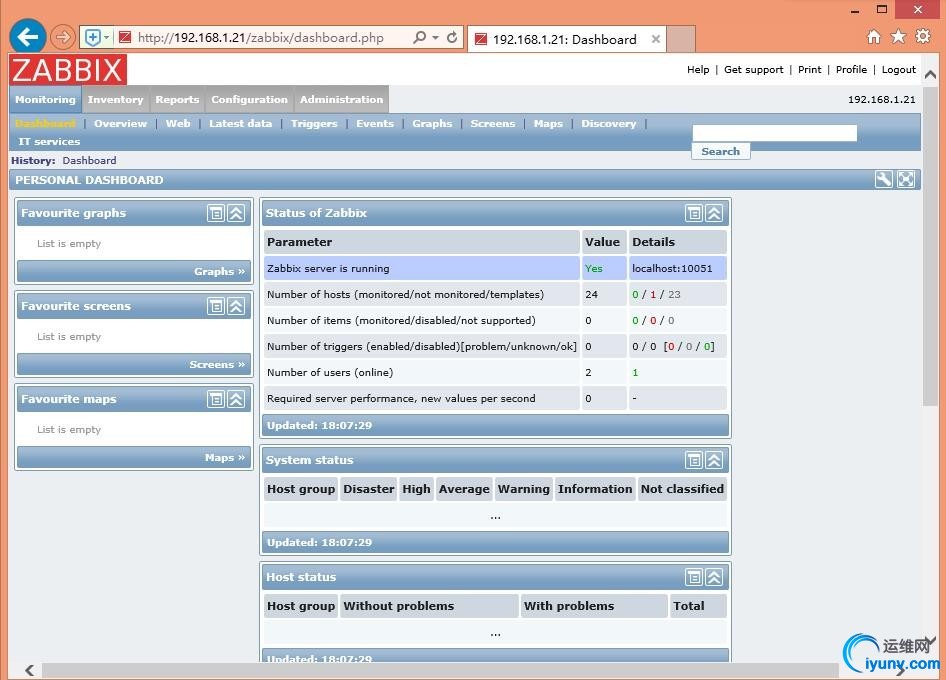946x680 pixels.
Task: Click the compatibility shield icon in address bar
Action: (93, 37)
